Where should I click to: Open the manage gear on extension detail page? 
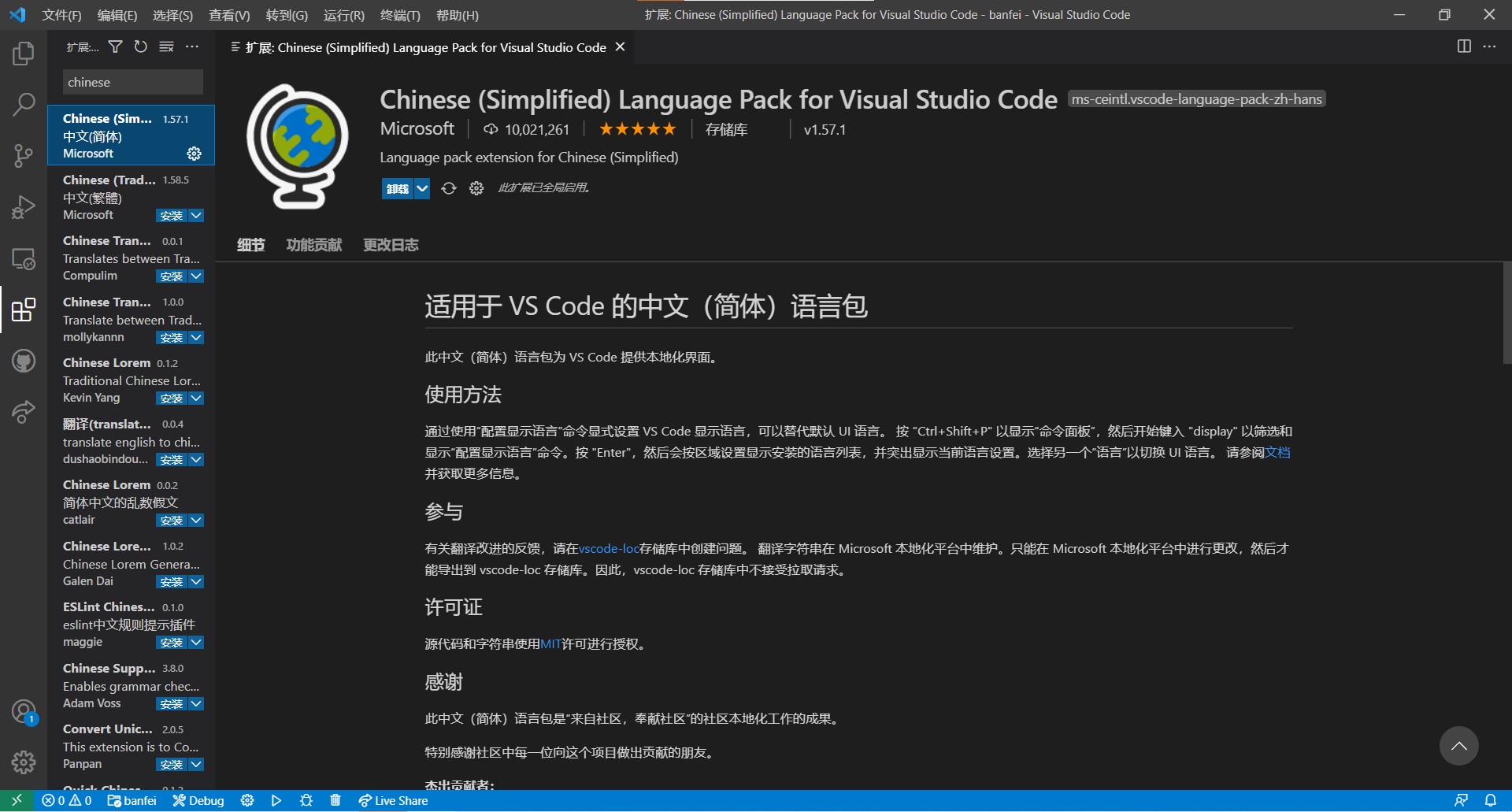476,188
